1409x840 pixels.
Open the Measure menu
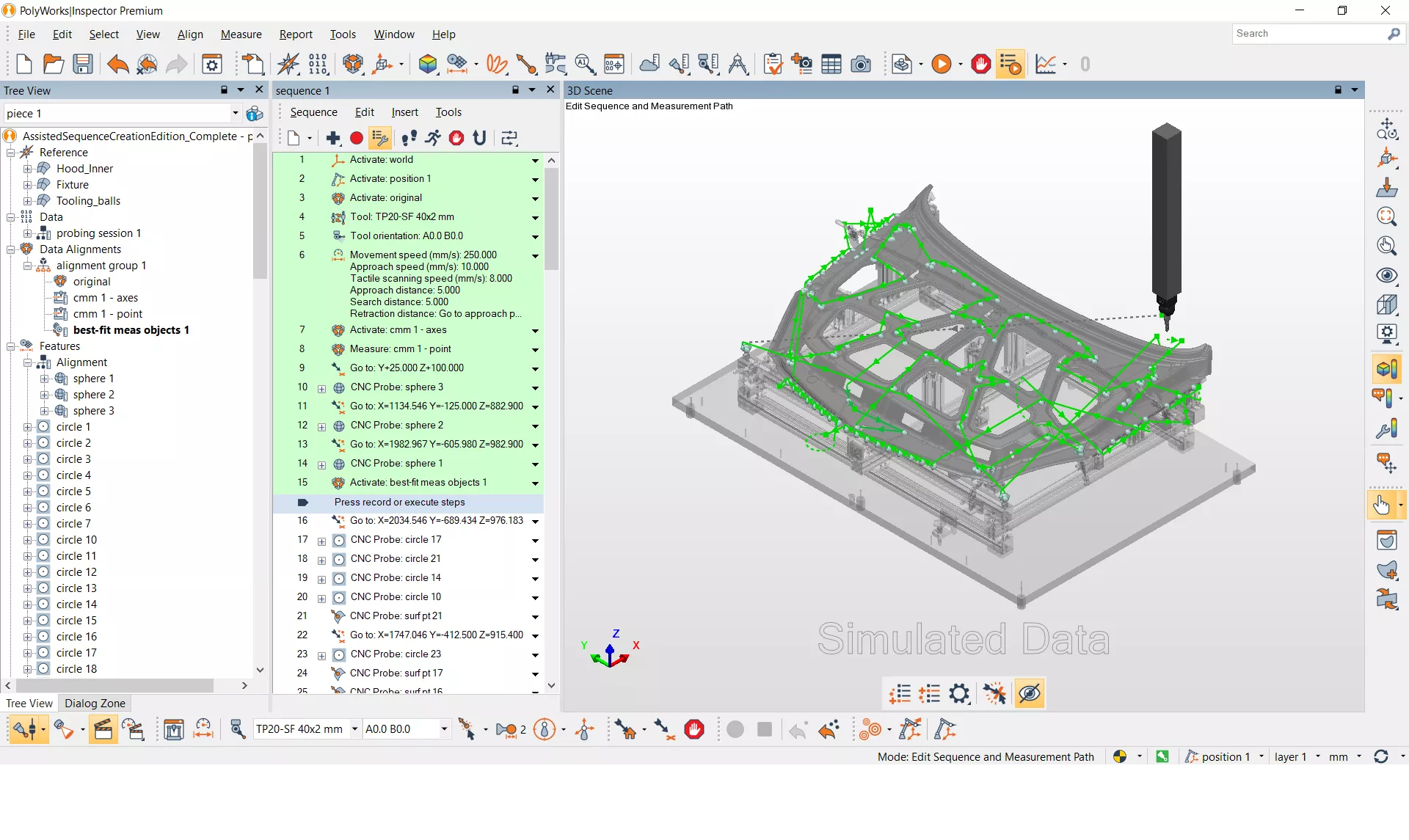[x=241, y=34]
